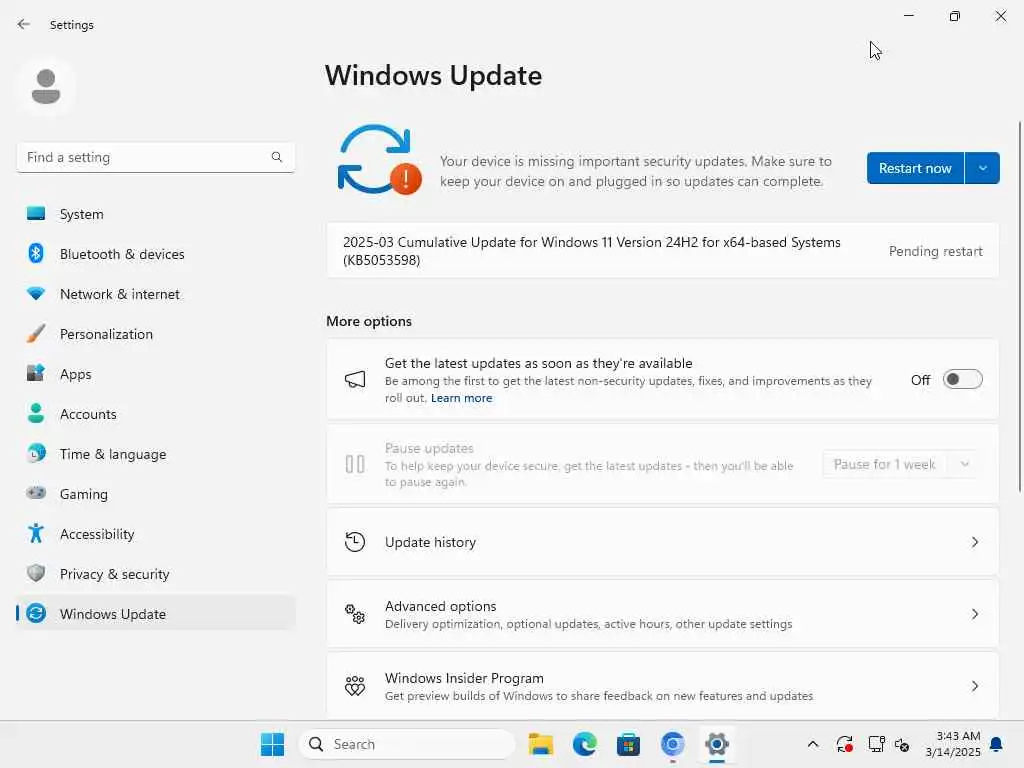Open the Windows Start menu

(x=272, y=744)
